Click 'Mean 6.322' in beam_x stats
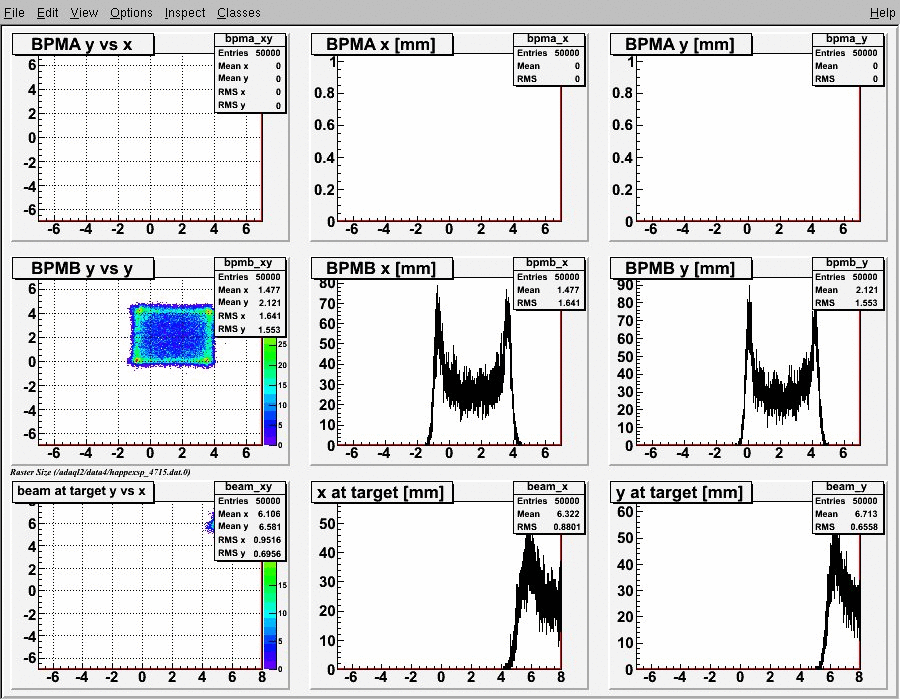This screenshot has height=700, width=900. pos(549,514)
